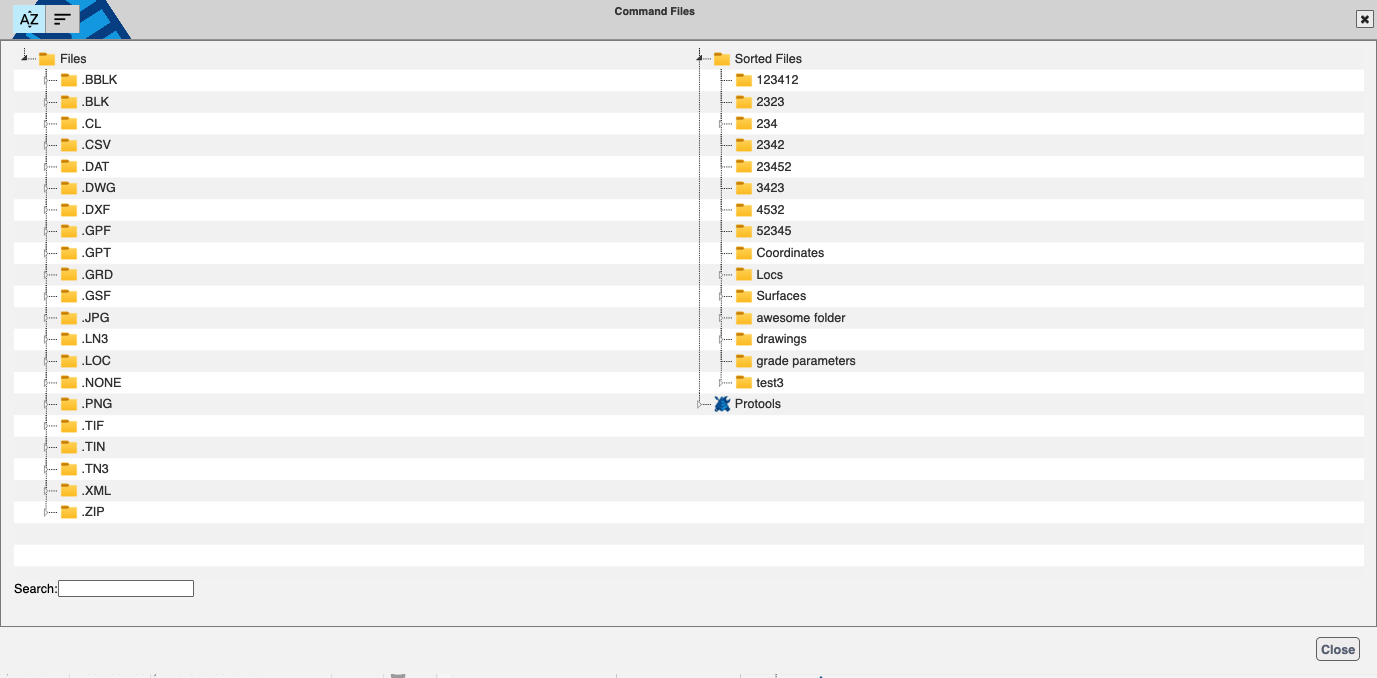1377x678 pixels.
Task: Click the .GPF folder icon
Action: 69,231
